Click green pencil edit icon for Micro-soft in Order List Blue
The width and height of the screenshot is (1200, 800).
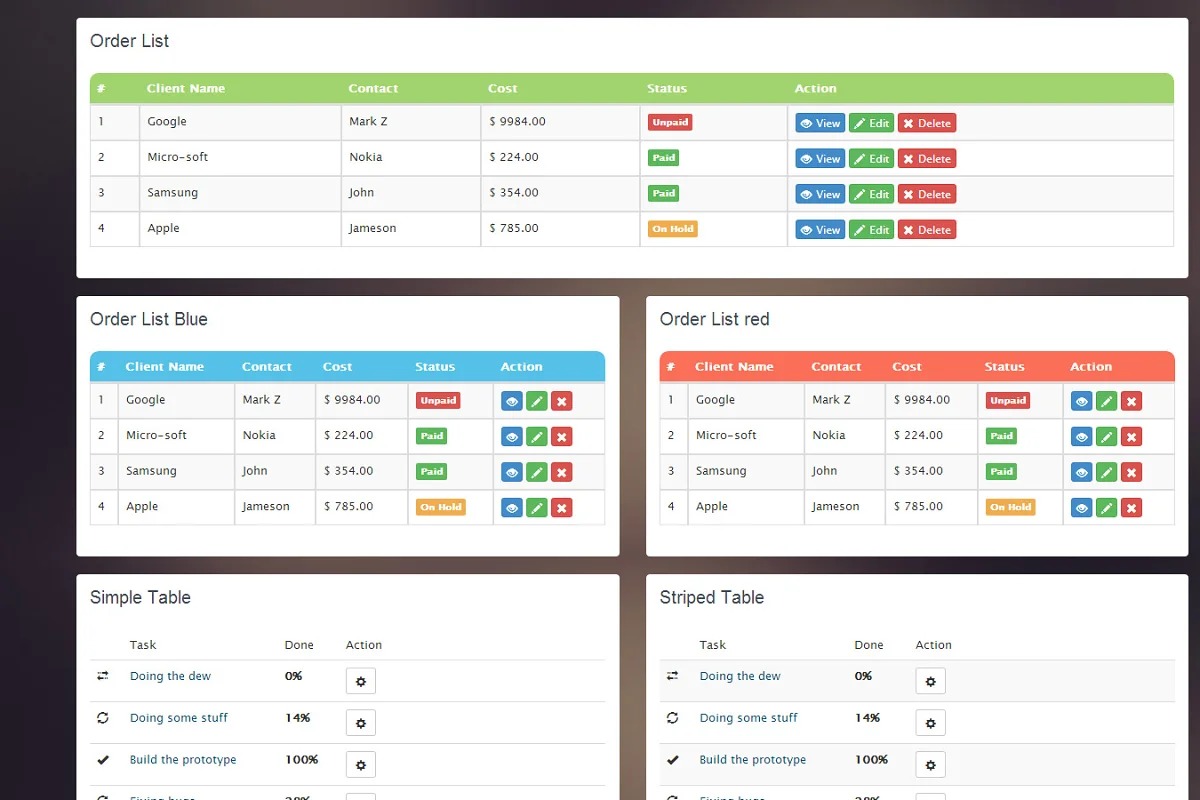click(537, 437)
